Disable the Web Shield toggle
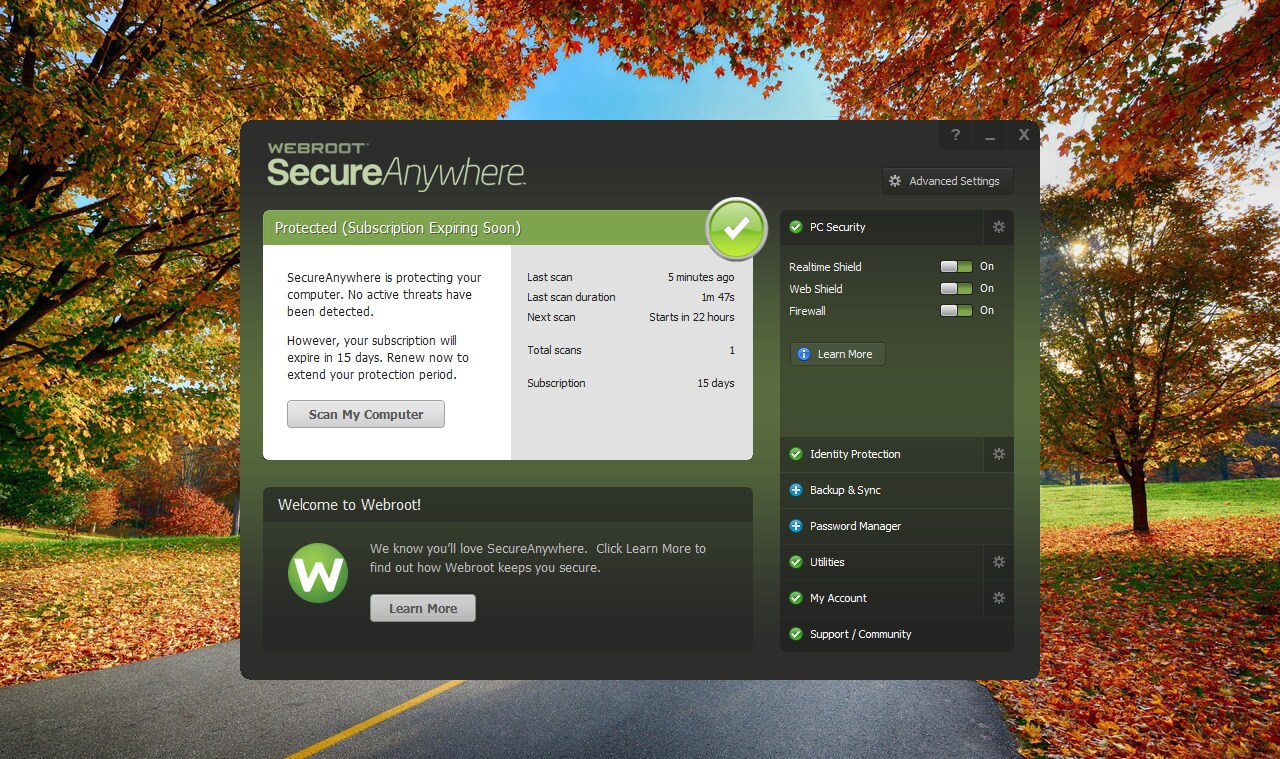The image size is (1280, 759). click(x=956, y=289)
